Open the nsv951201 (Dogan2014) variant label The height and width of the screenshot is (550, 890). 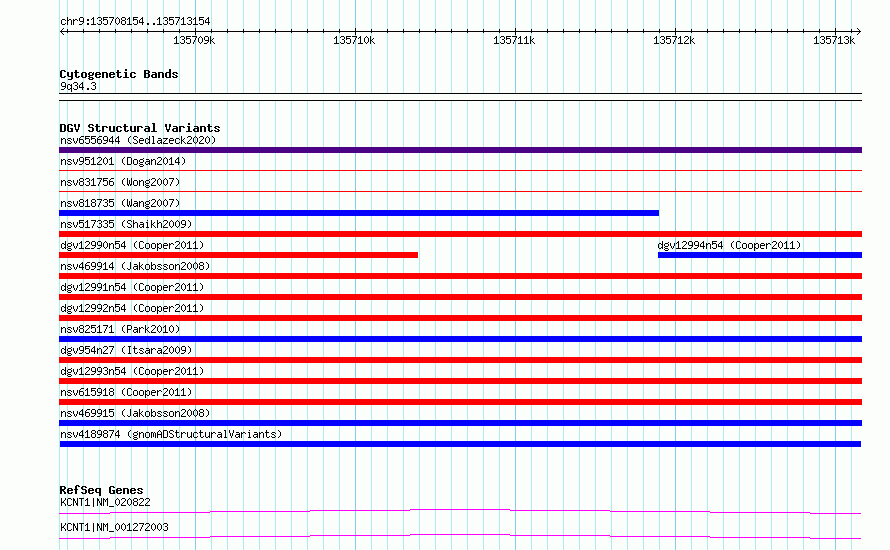[x=123, y=161]
